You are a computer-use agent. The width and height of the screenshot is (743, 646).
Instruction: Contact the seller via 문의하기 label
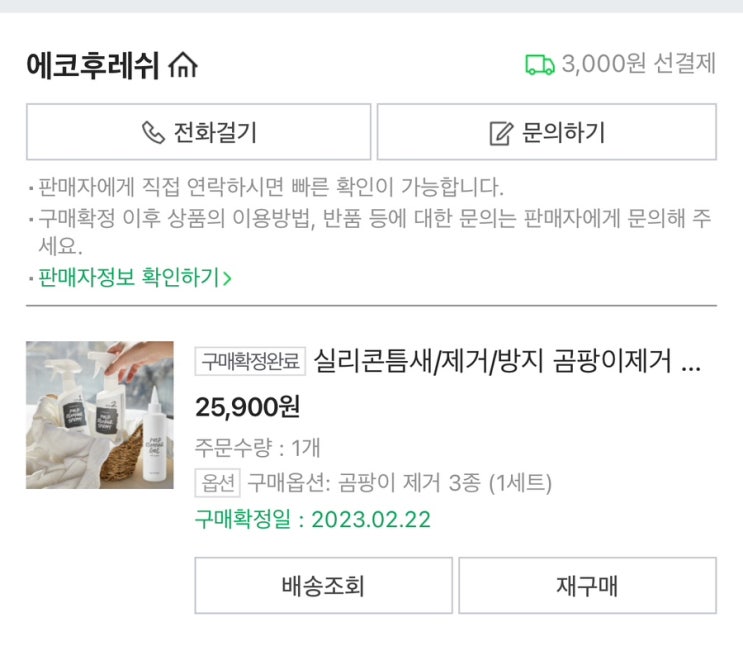[563, 132]
